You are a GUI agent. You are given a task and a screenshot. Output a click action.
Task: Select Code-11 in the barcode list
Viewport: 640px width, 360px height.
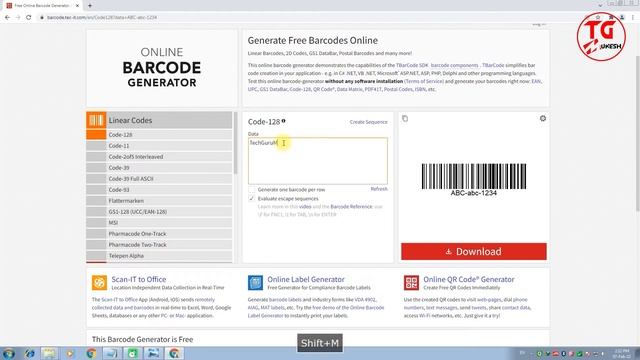click(x=159, y=146)
